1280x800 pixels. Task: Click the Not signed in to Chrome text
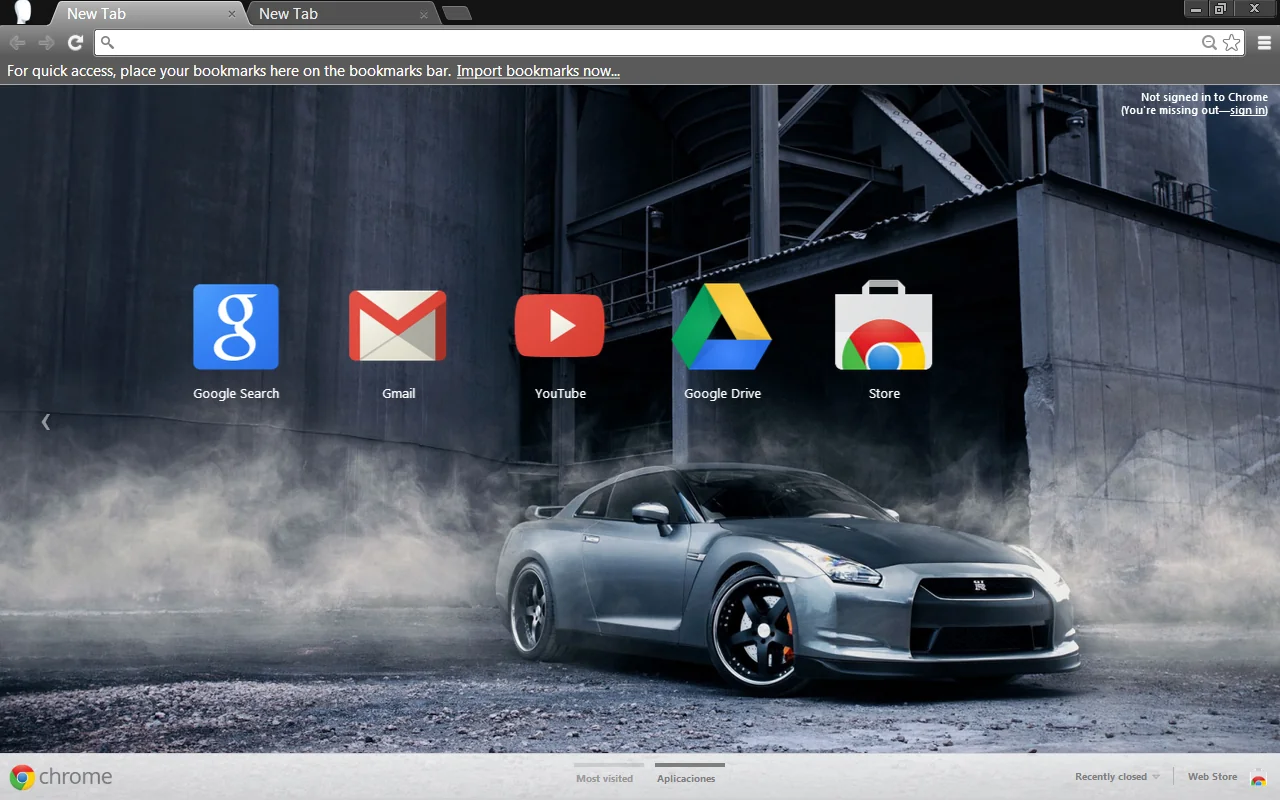pos(1204,98)
